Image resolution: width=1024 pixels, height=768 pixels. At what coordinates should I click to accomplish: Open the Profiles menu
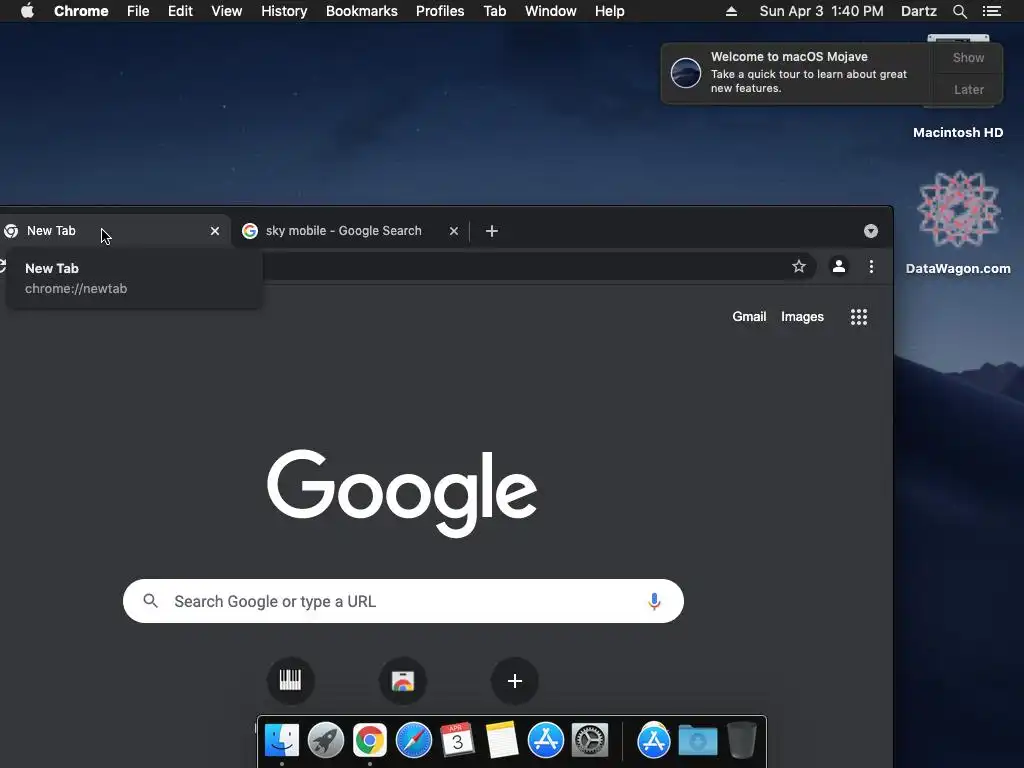point(440,11)
